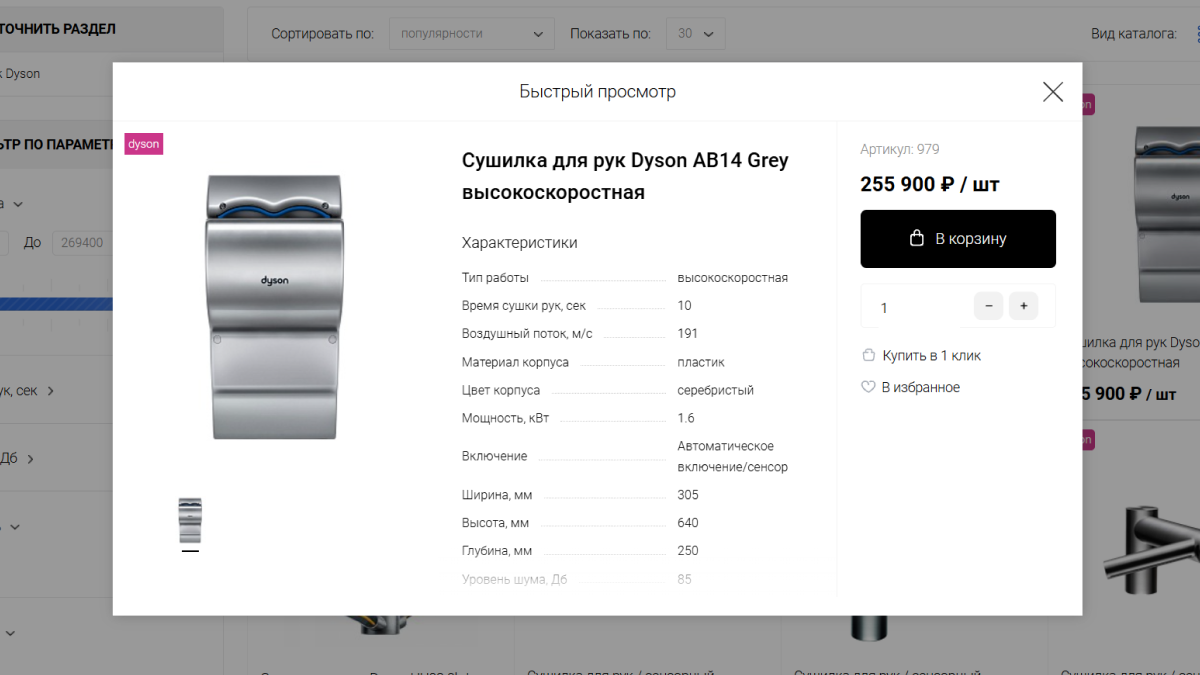The width and height of the screenshot is (1200, 675).
Task: Click the pink dyson brand badge
Action: tap(143, 144)
